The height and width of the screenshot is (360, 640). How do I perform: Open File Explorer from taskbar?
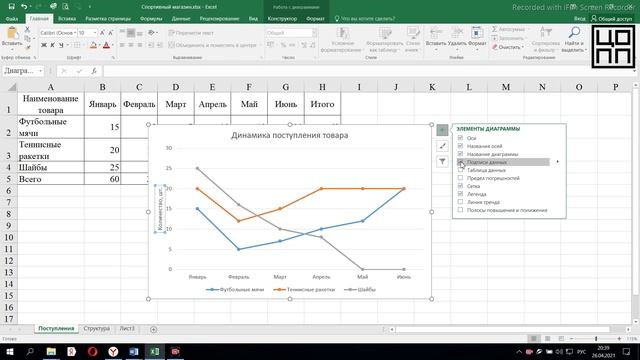click(x=51, y=351)
